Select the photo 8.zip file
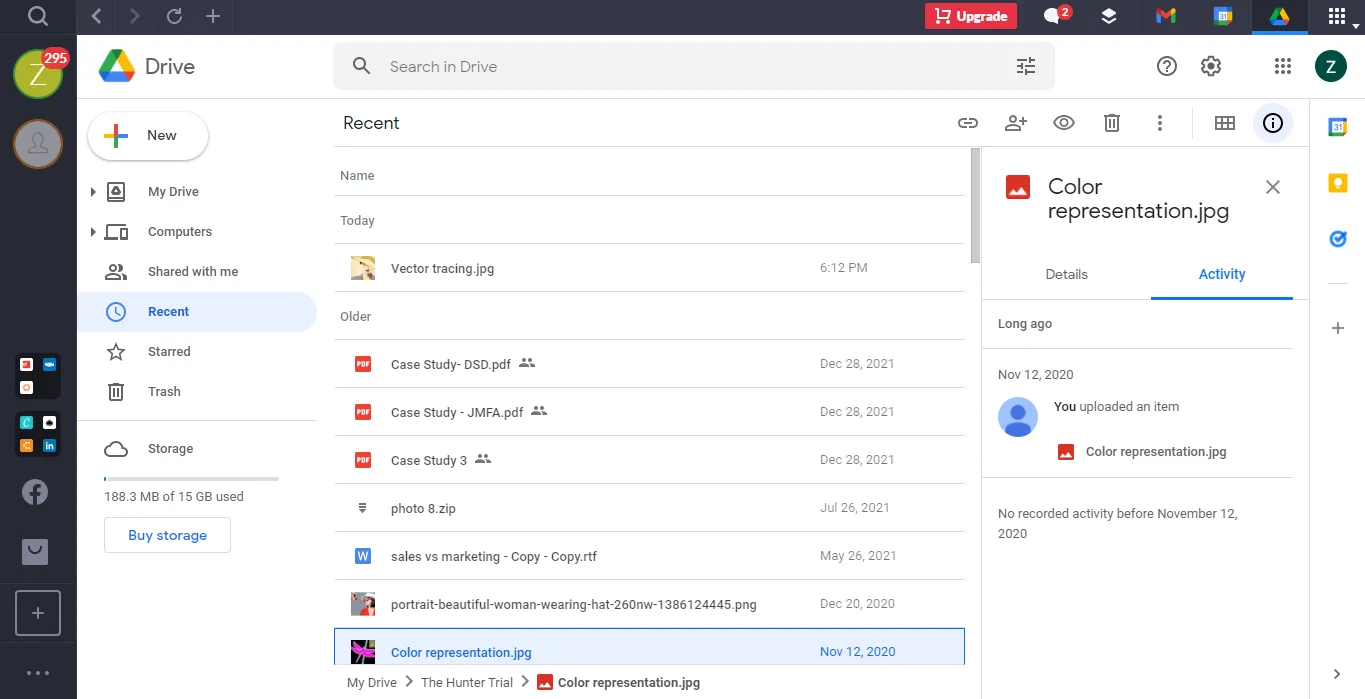The image size is (1365, 699). pos(650,508)
